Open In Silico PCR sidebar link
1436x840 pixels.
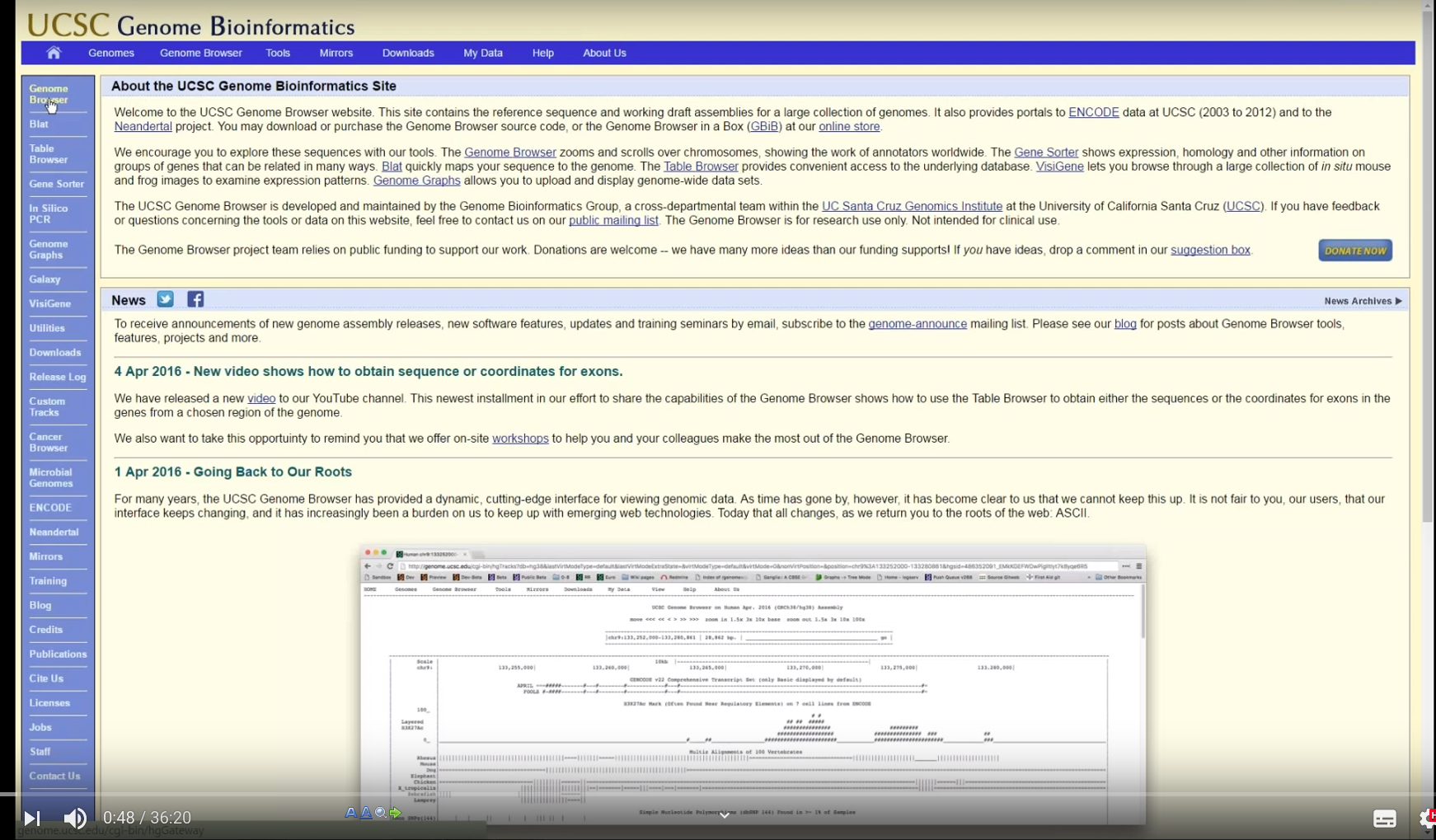point(49,214)
